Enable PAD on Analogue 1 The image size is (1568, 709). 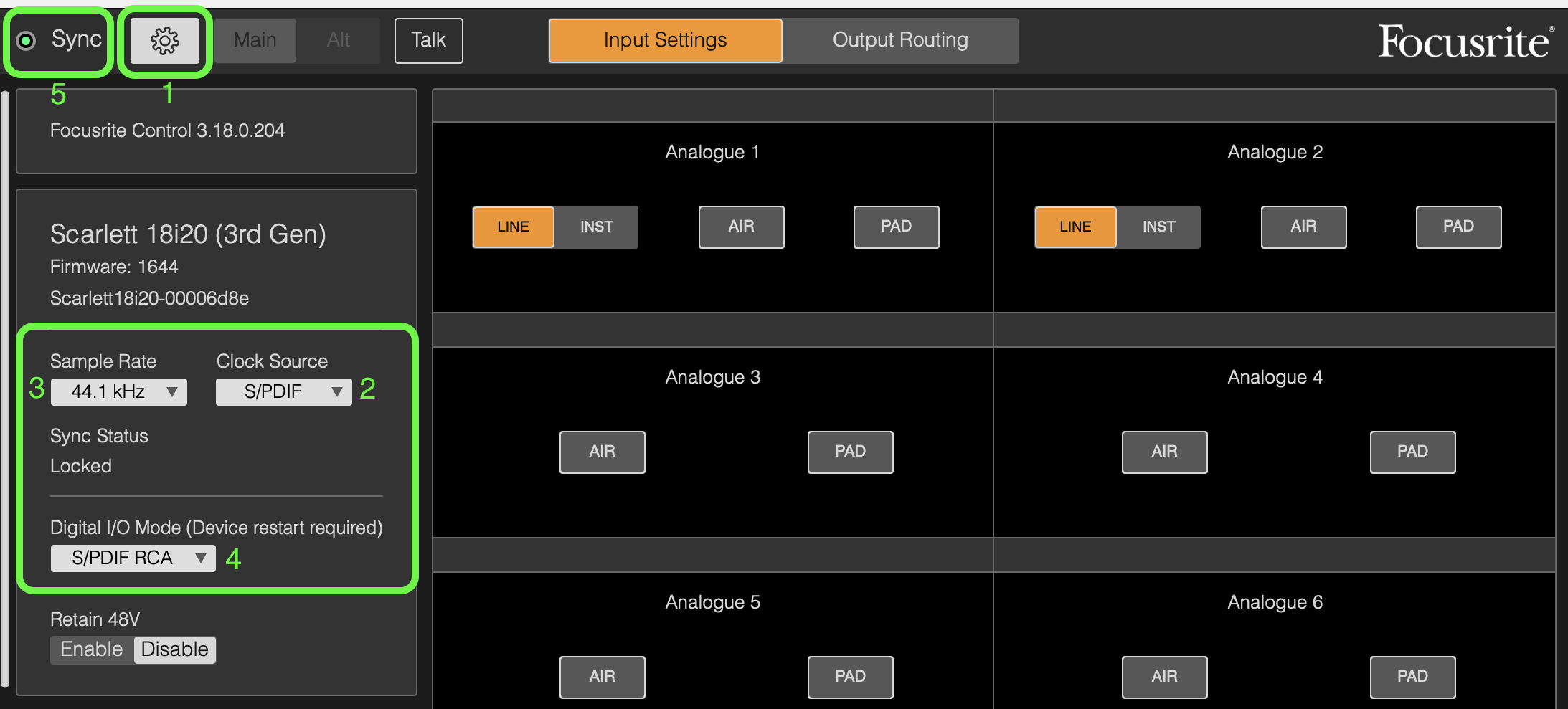click(x=896, y=227)
